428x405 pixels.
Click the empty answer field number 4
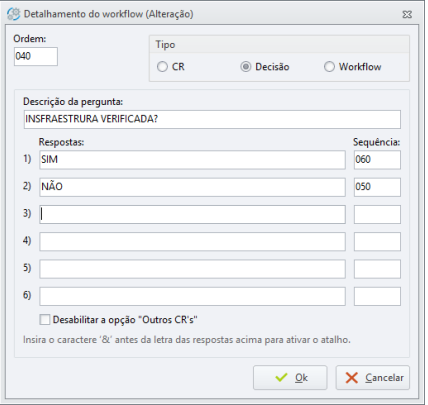coord(192,242)
